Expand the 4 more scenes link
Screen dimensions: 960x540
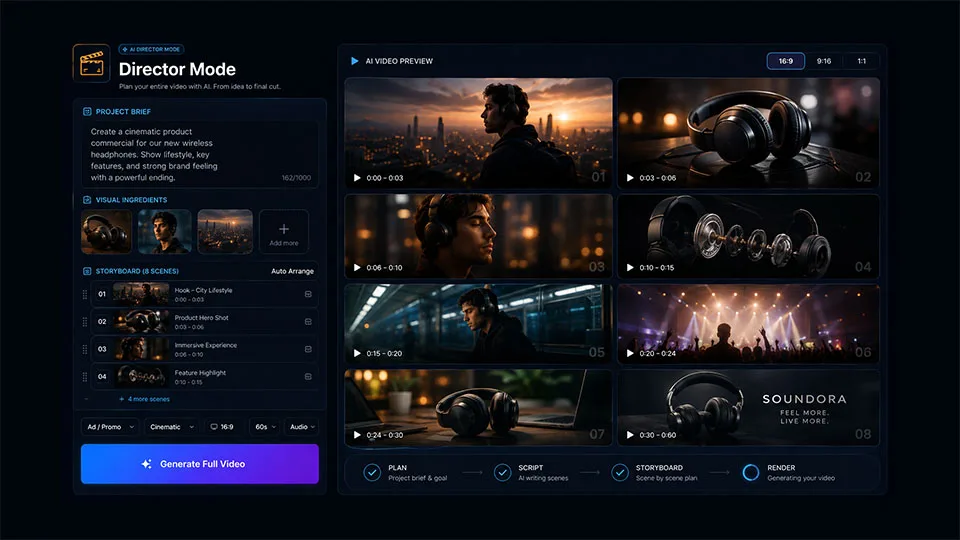[145, 399]
